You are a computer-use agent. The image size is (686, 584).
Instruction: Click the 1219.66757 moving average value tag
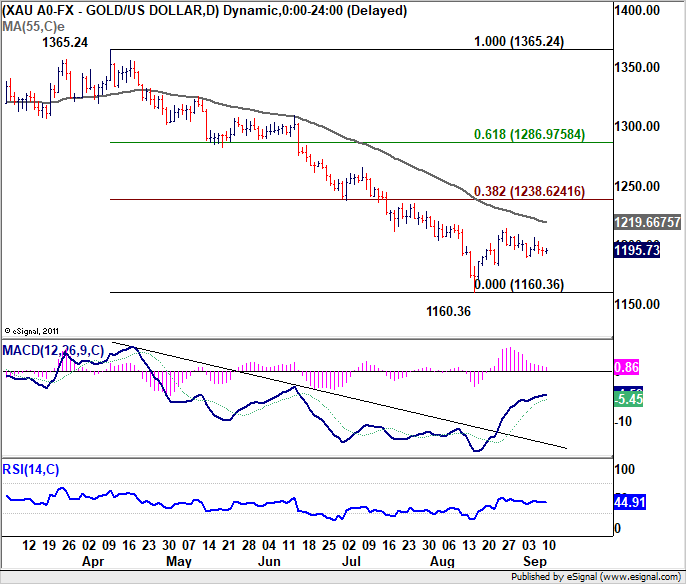click(647, 222)
